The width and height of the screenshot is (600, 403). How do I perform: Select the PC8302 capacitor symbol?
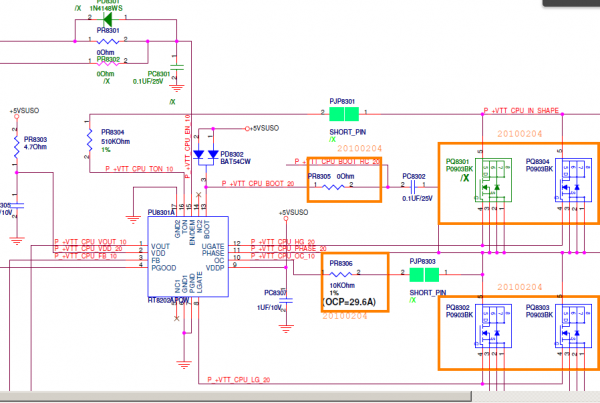point(413,187)
